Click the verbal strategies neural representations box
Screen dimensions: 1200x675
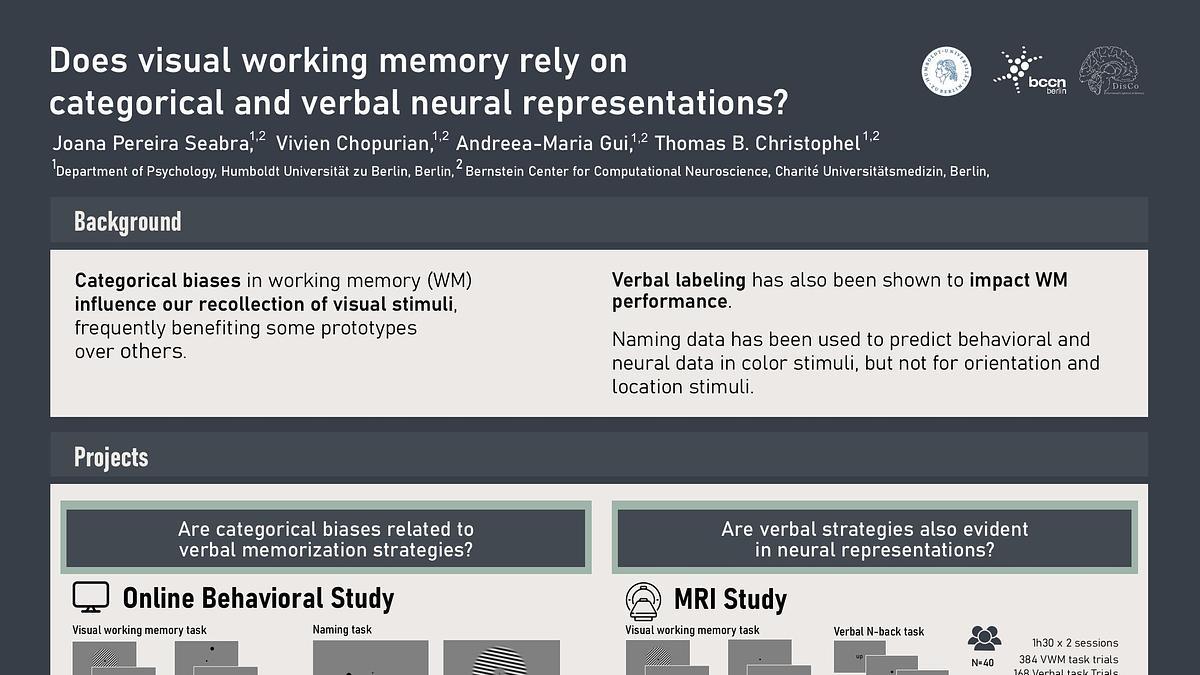click(874, 539)
